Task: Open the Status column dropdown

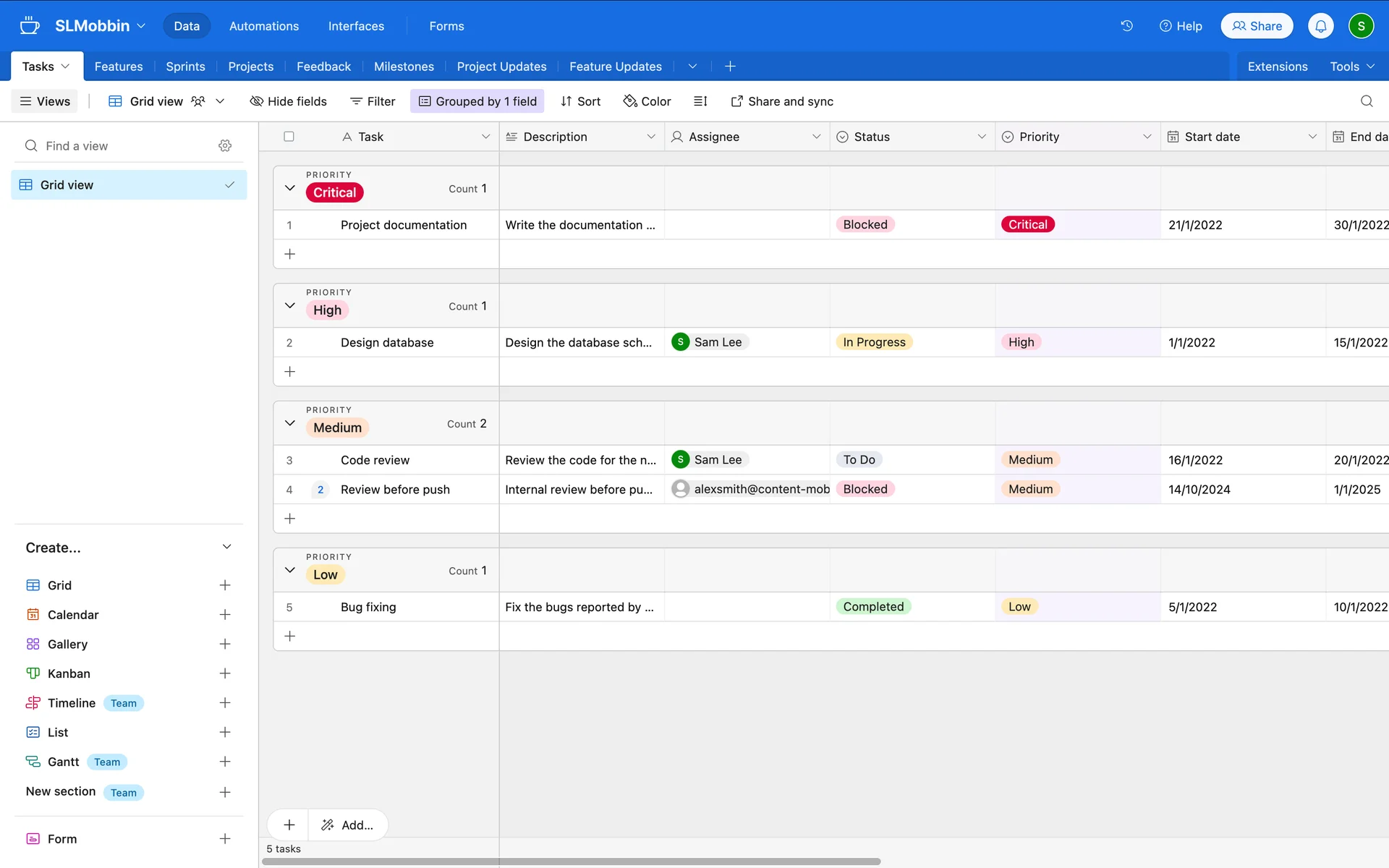Action: point(981,137)
